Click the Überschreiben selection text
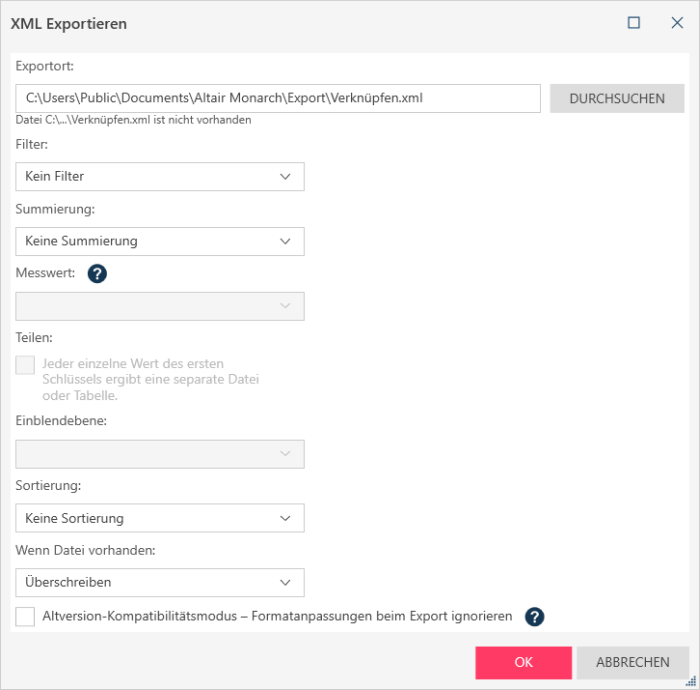The height and width of the screenshot is (690, 700). pyautogui.click(x=68, y=582)
